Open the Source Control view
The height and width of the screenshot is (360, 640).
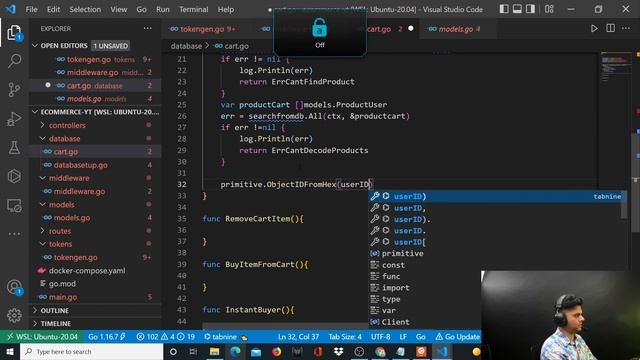point(14,89)
